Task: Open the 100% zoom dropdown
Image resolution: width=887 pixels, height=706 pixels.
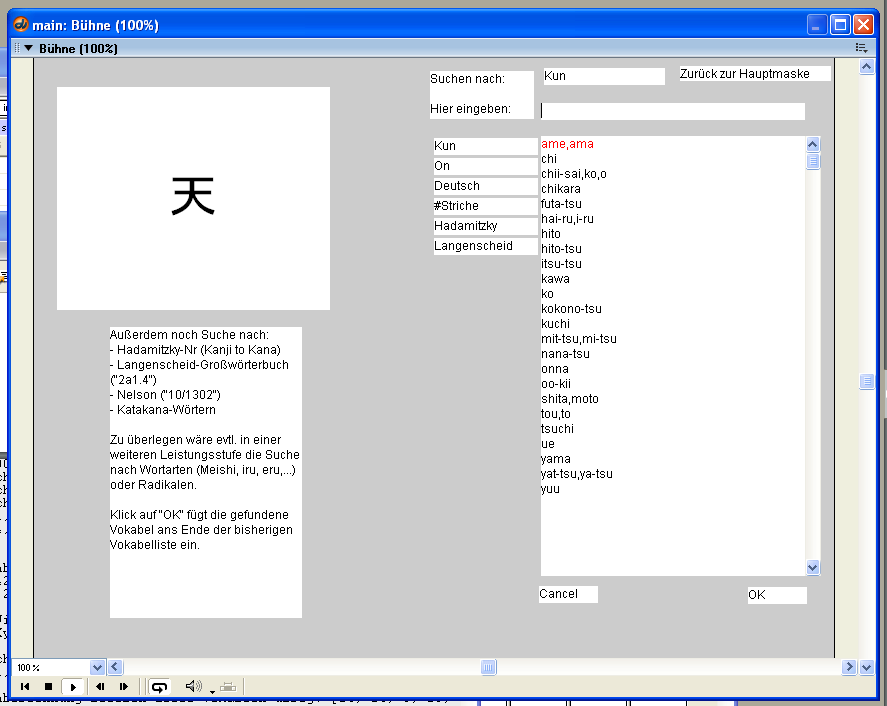Action: (97, 667)
